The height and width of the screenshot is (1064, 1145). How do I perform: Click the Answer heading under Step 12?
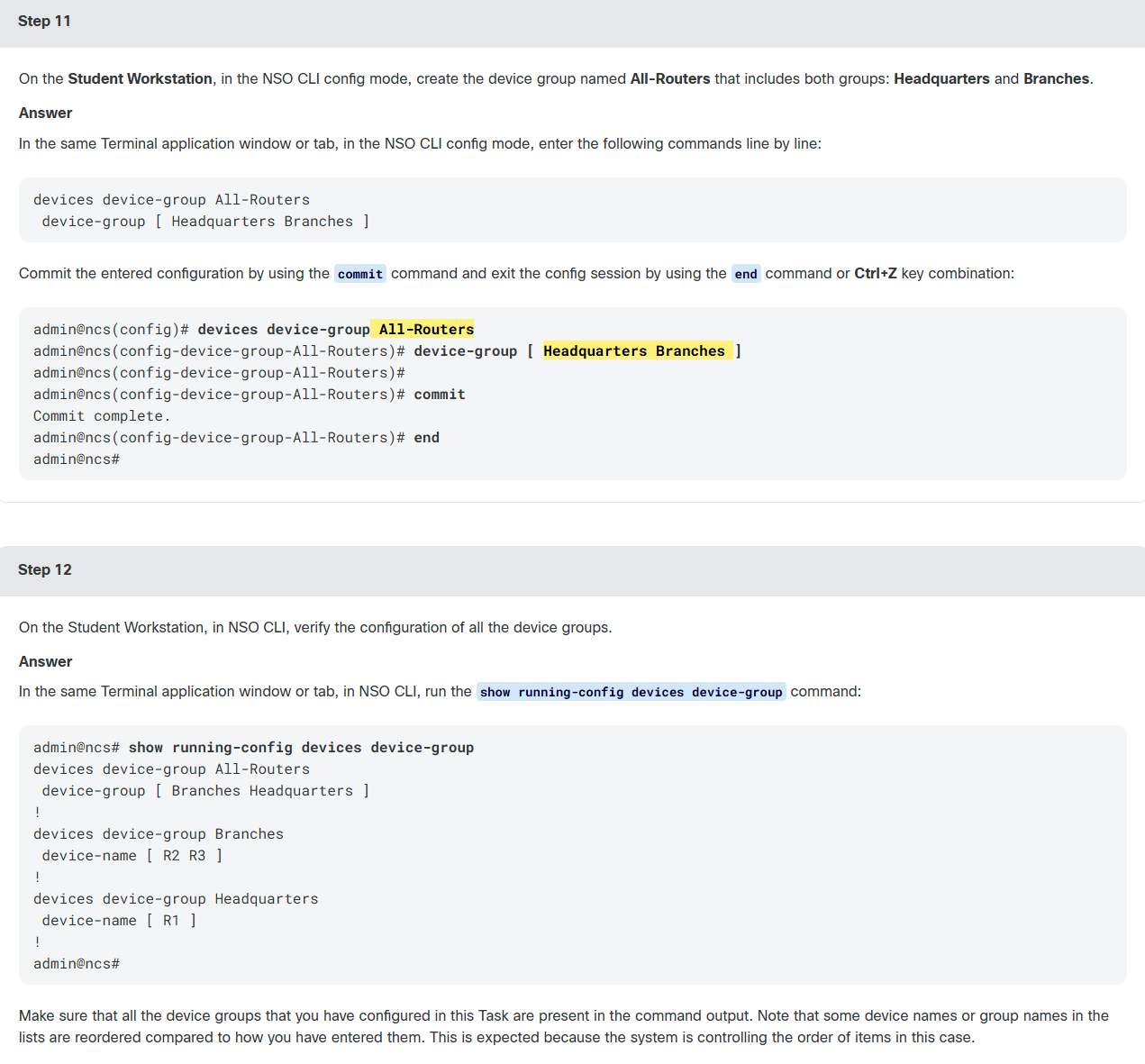[45, 662]
